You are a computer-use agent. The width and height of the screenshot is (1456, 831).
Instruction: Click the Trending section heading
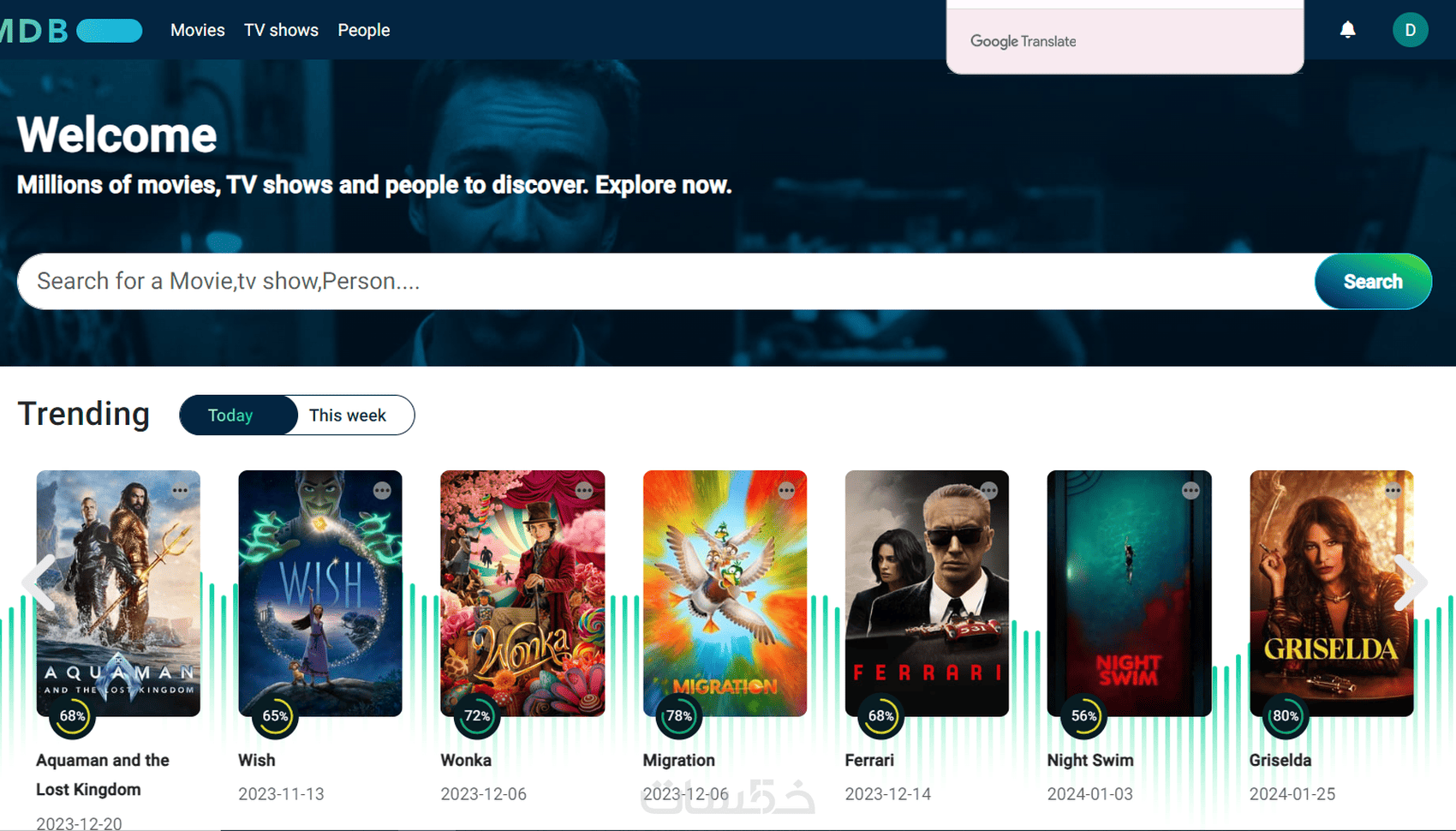click(x=84, y=414)
